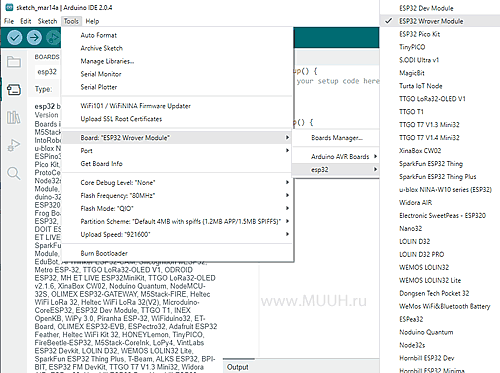Expand Flash Mode QIO option
The height and width of the screenshot is (373, 500).
pyautogui.click(x=177, y=208)
